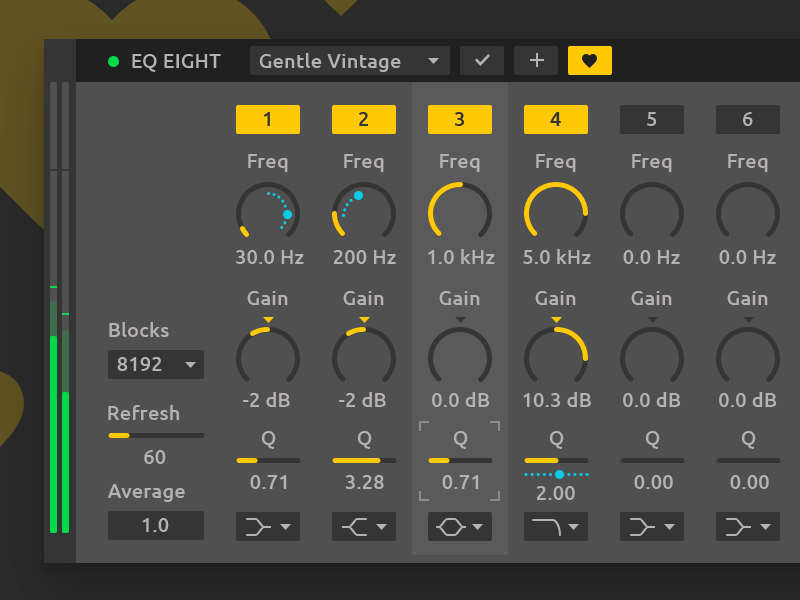The image size is (800, 600).
Task: Click band 4 low-pass cut filter icon
Action: (556, 526)
